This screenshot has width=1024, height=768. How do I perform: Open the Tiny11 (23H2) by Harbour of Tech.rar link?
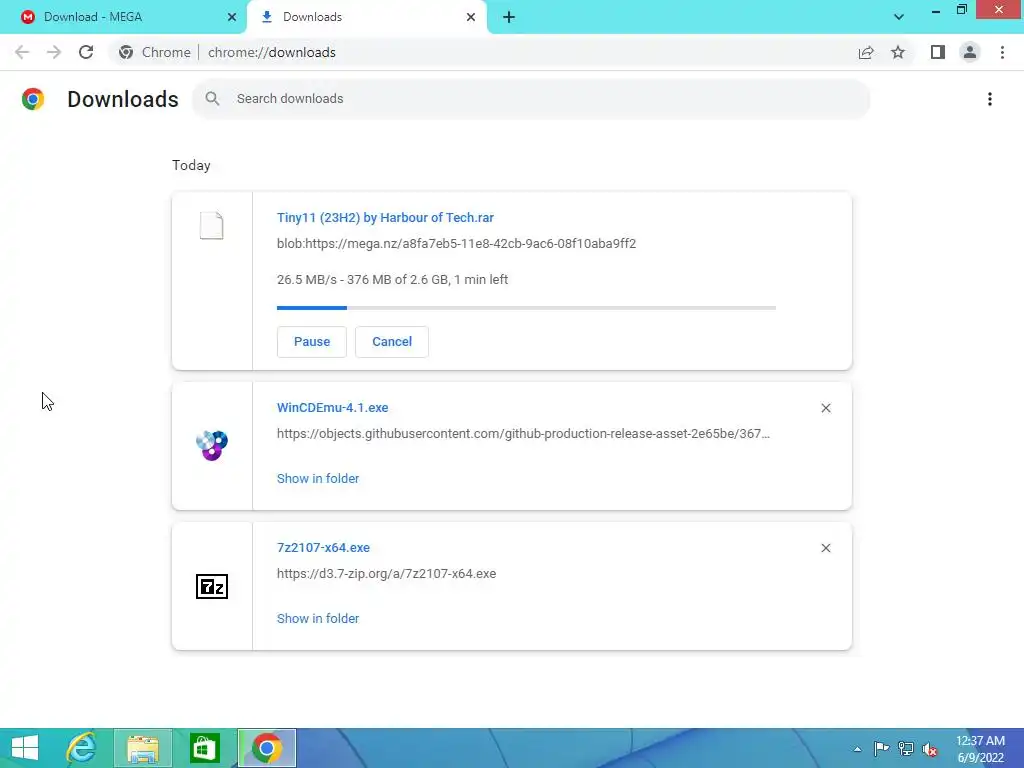pyautogui.click(x=385, y=217)
